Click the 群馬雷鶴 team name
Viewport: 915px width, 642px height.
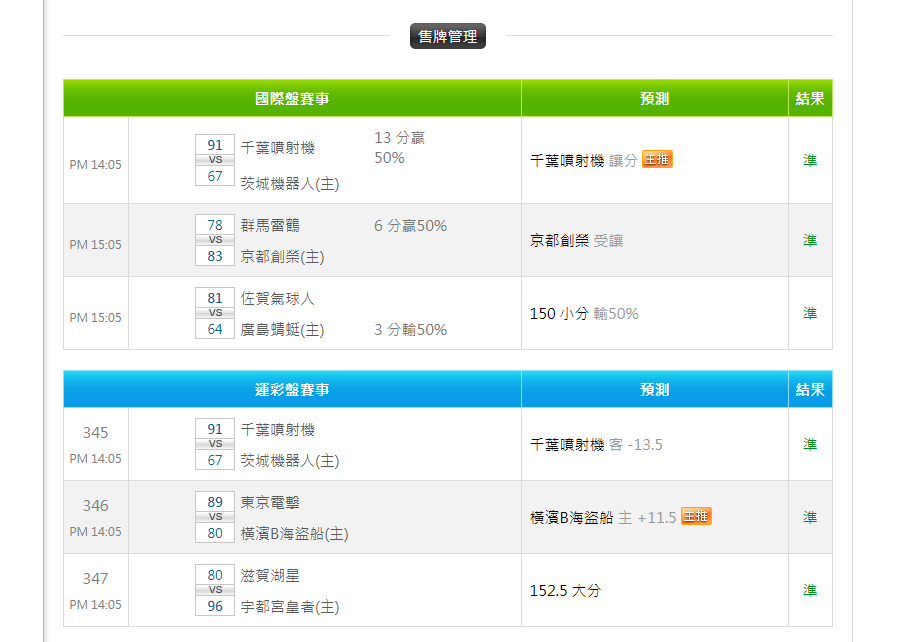coord(270,225)
